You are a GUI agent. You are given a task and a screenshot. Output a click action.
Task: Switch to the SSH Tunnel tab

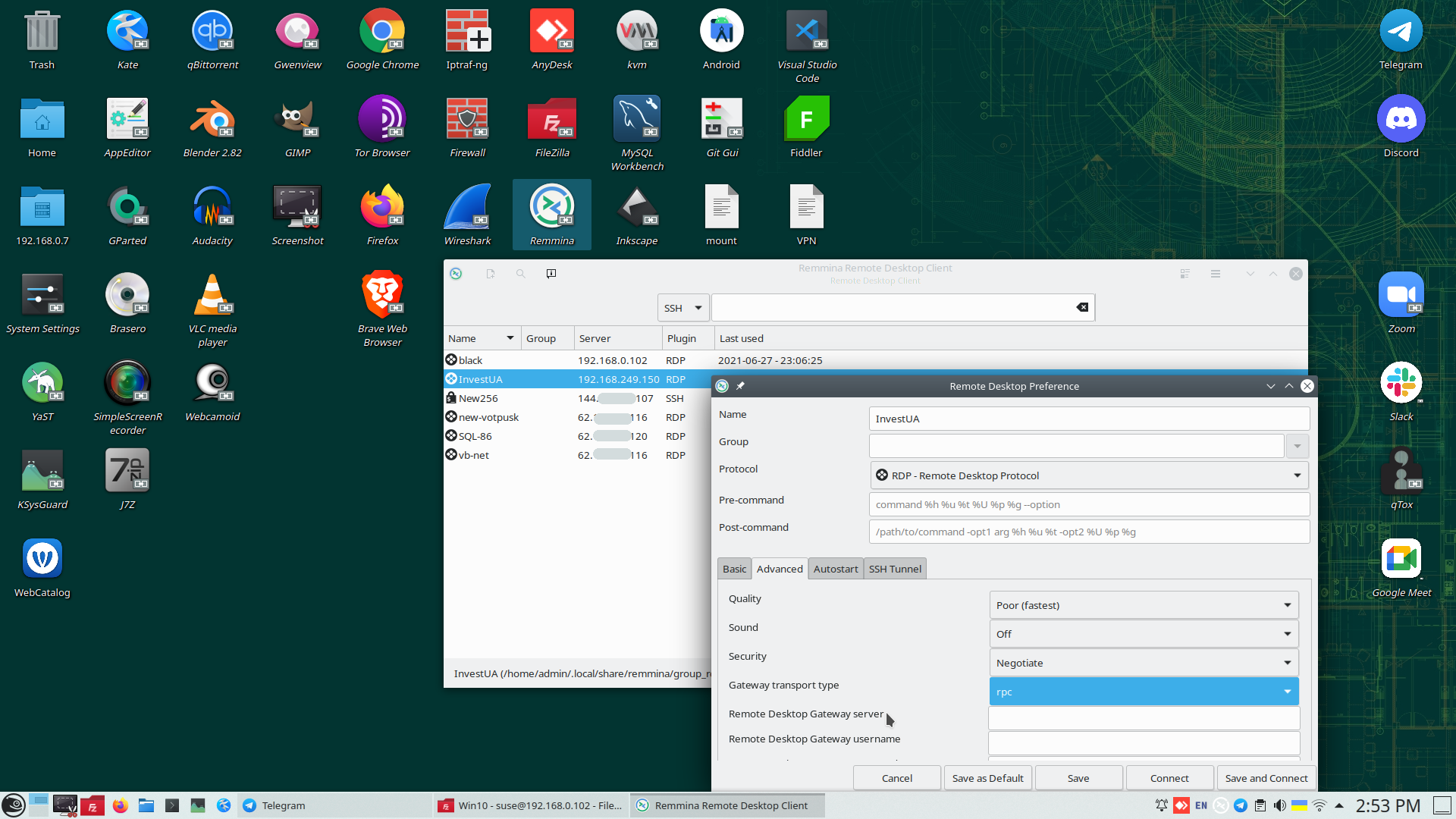(x=895, y=569)
